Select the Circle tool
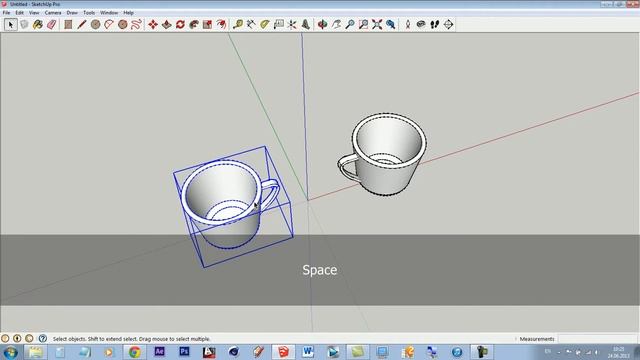The width and height of the screenshot is (640, 360). tap(96, 24)
